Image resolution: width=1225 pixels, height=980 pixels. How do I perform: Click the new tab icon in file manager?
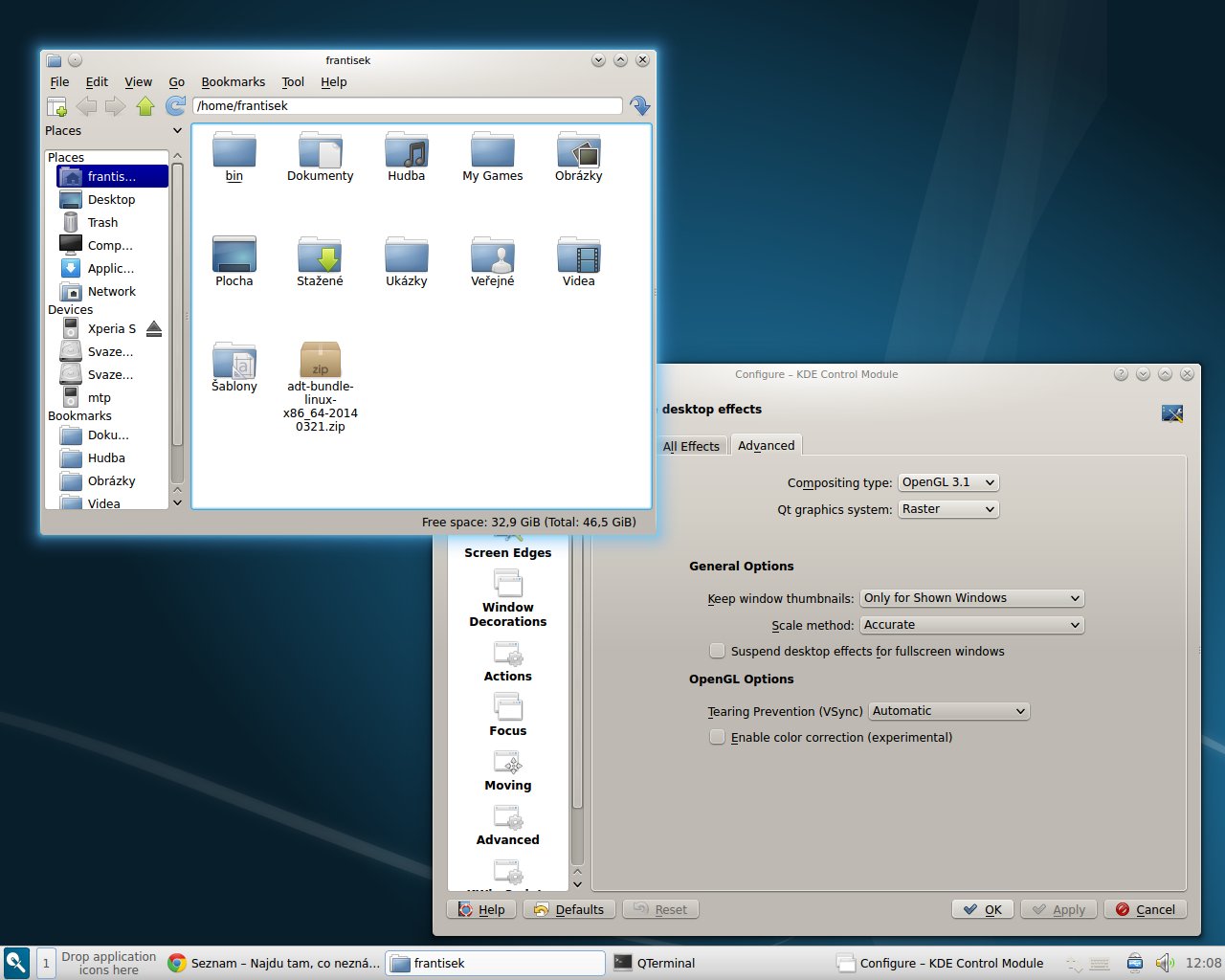pyautogui.click(x=56, y=106)
